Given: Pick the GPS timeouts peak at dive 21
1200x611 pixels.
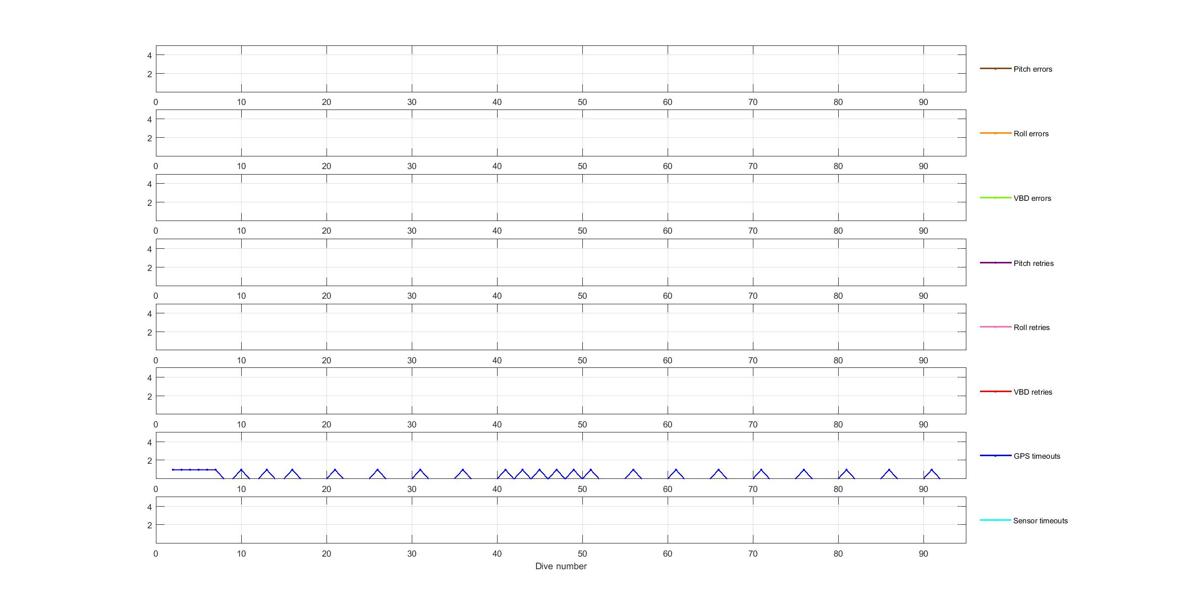Looking at the screenshot, I should (335, 470).
